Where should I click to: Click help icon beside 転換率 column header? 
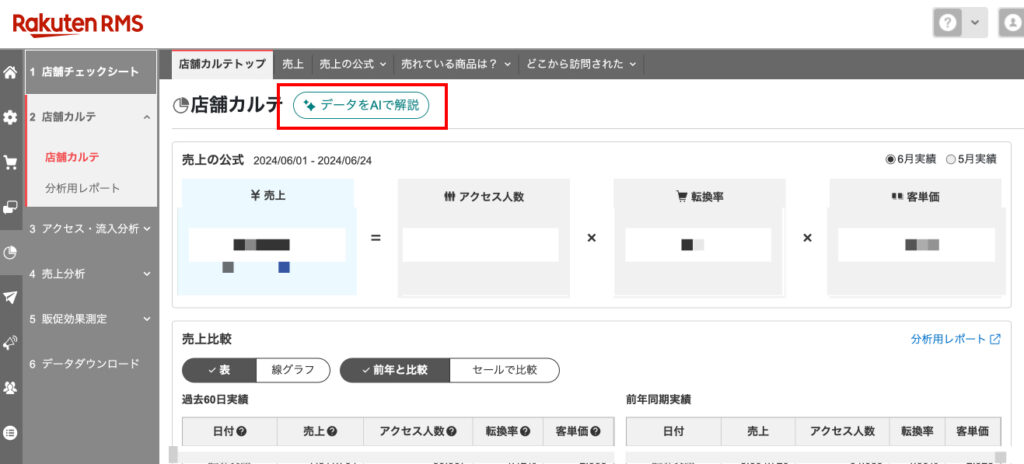(x=525, y=431)
